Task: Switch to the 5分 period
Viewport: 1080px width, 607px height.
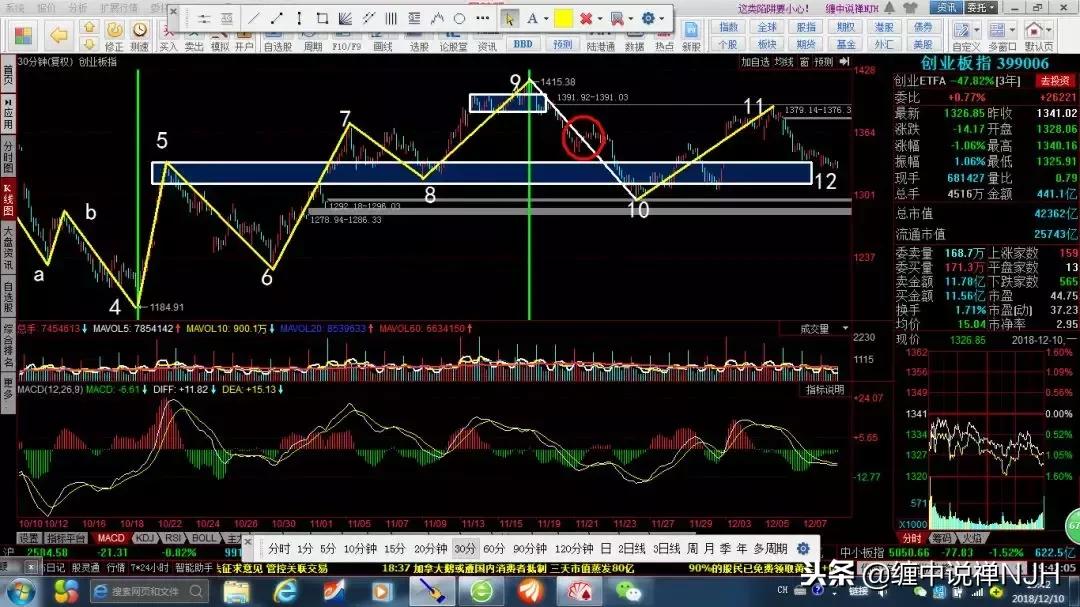Action: pyautogui.click(x=328, y=549)
